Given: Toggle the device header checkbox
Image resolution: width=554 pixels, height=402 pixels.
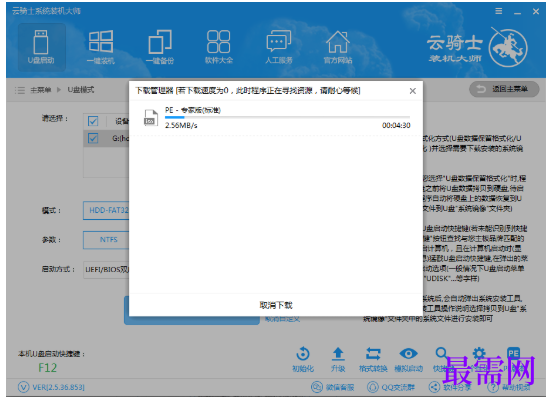Looking at the screenshot, I should pos(93,122).
